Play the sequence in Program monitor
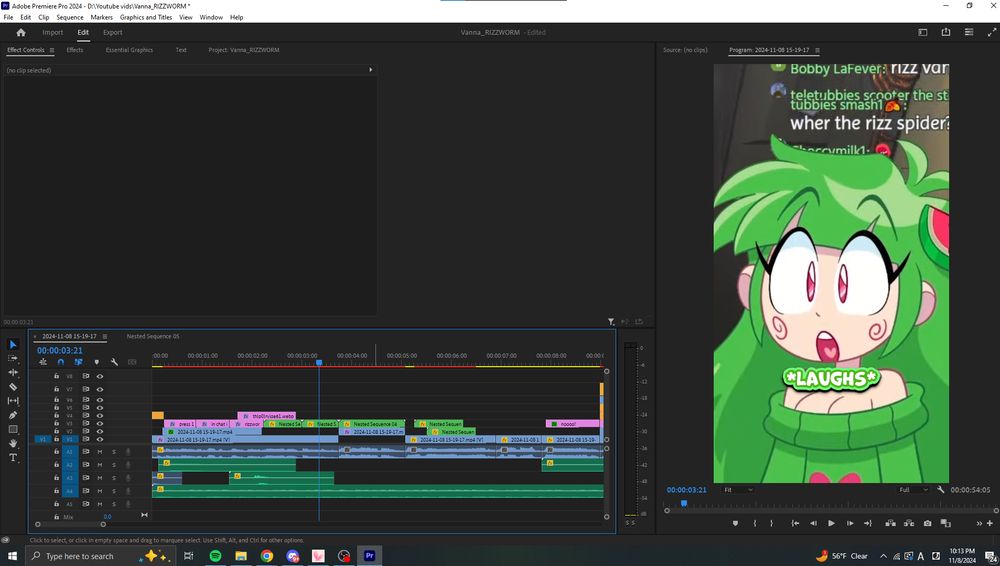This screenshot has width=1000, height=566. [x=831, y=523]
